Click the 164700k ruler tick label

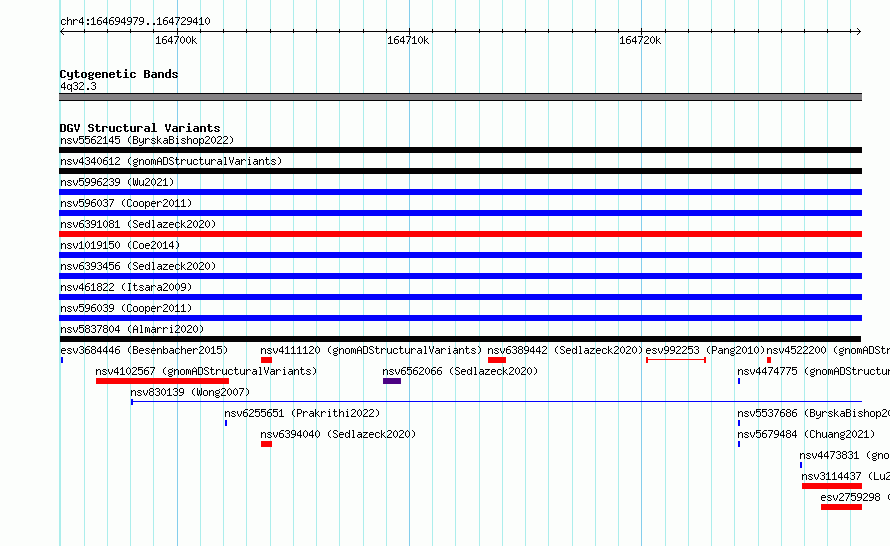[x=176, y=40]
